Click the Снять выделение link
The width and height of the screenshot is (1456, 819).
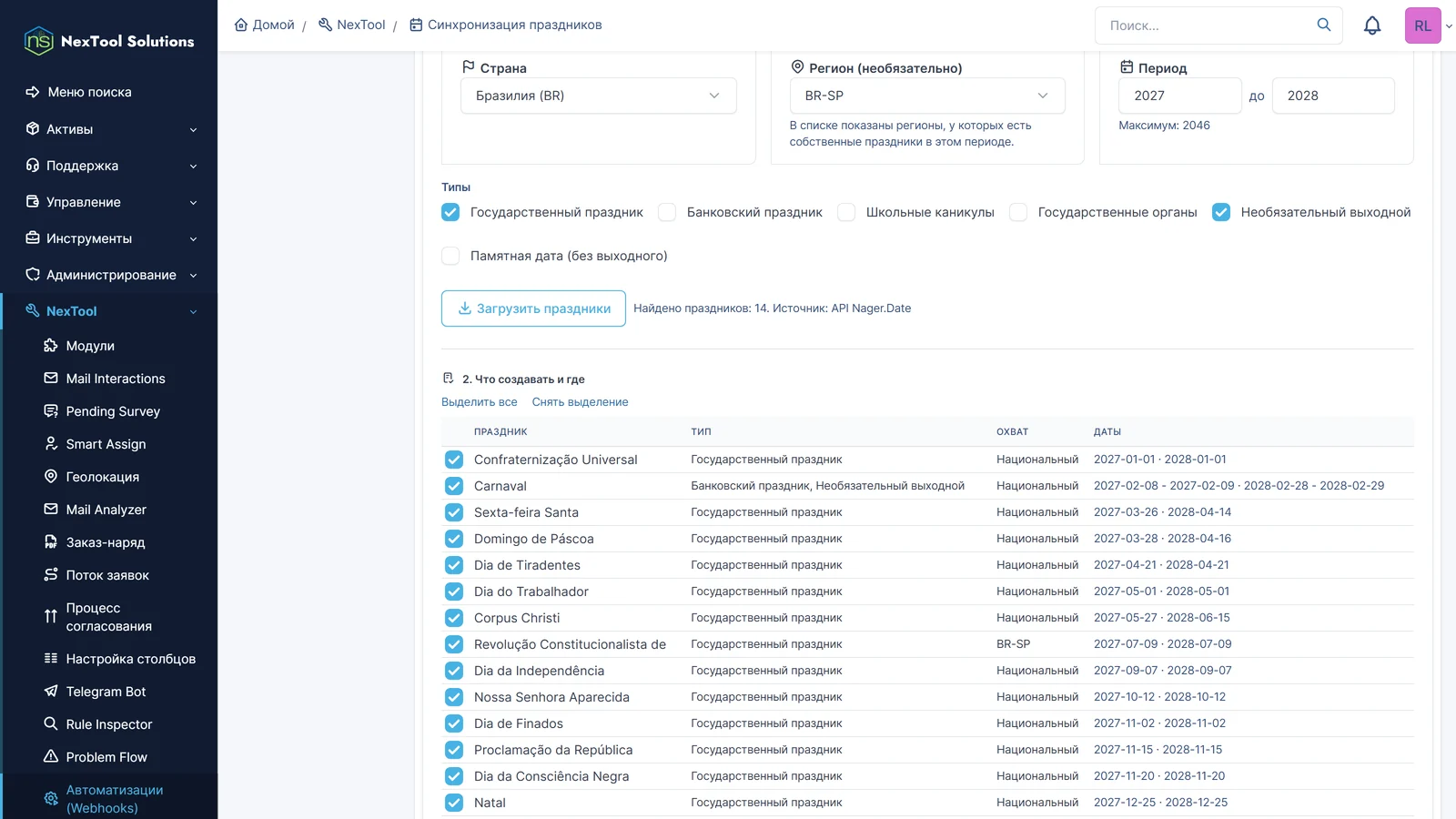pyautogui.click(x=580, y=402)
